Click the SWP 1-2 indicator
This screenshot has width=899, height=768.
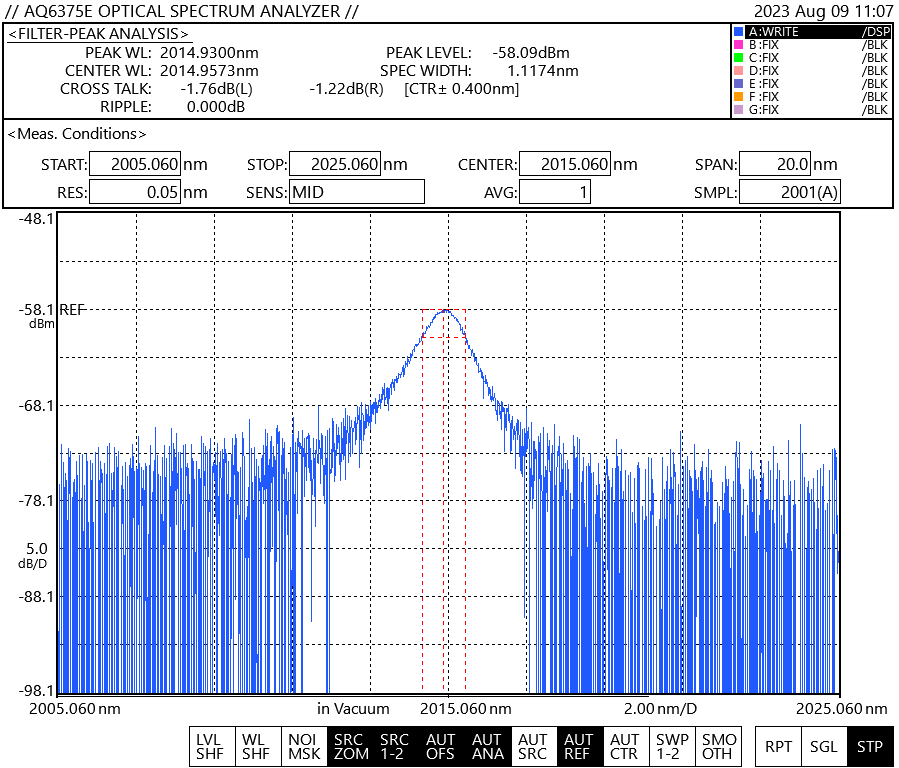(671, 746)
